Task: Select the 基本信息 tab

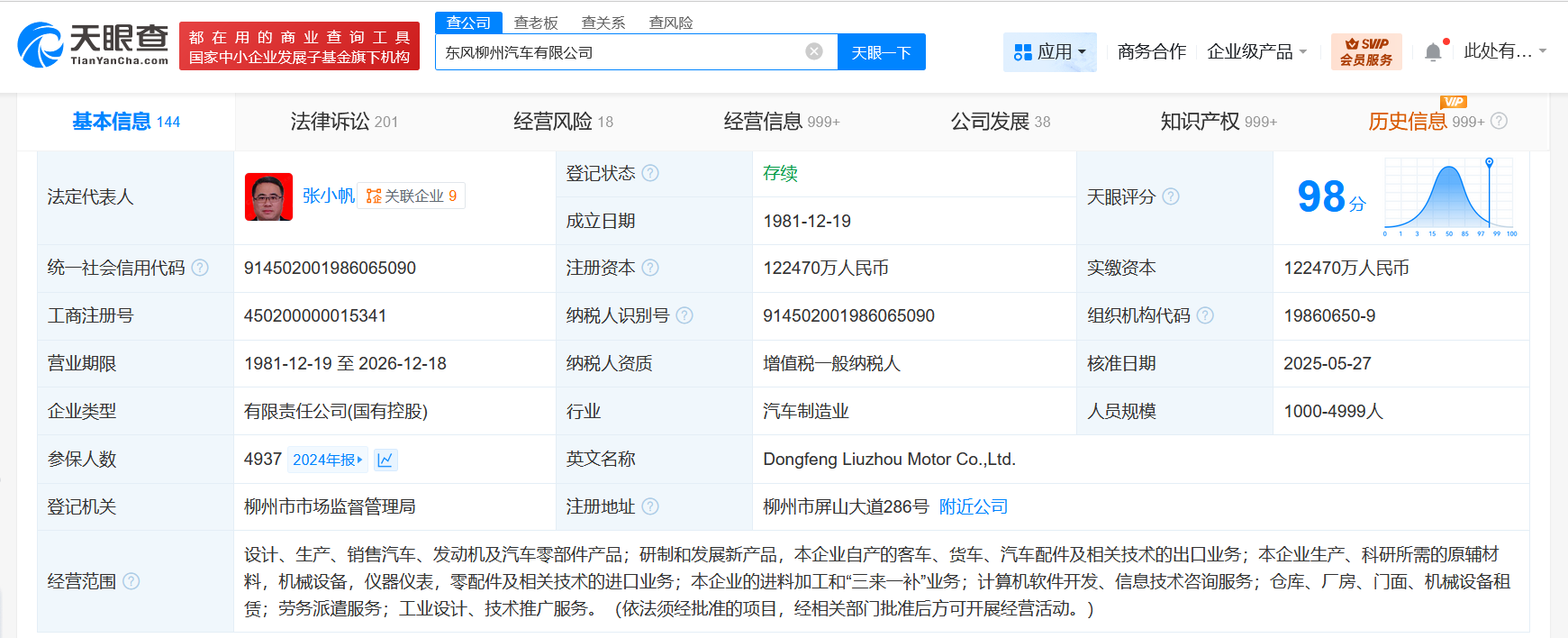Action: pos(126,122)
